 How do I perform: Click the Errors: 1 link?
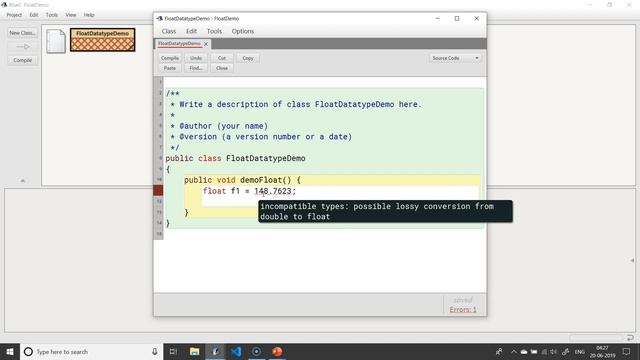[x=463, y=309]
